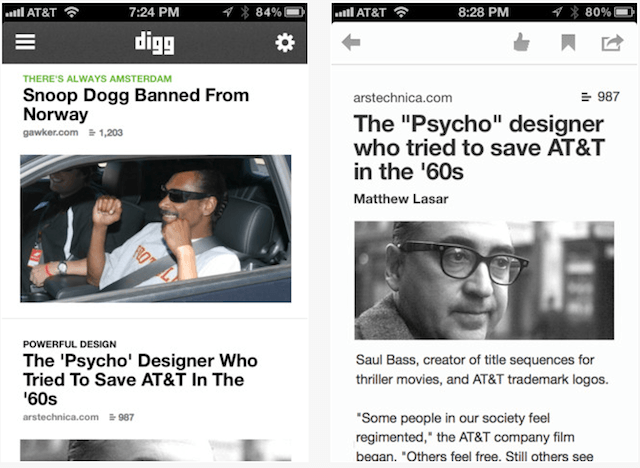The width and height of the screenshot is (640, 468).
Task: Tap the arstechnica.com source in the feed
Action: pos(61,417)
